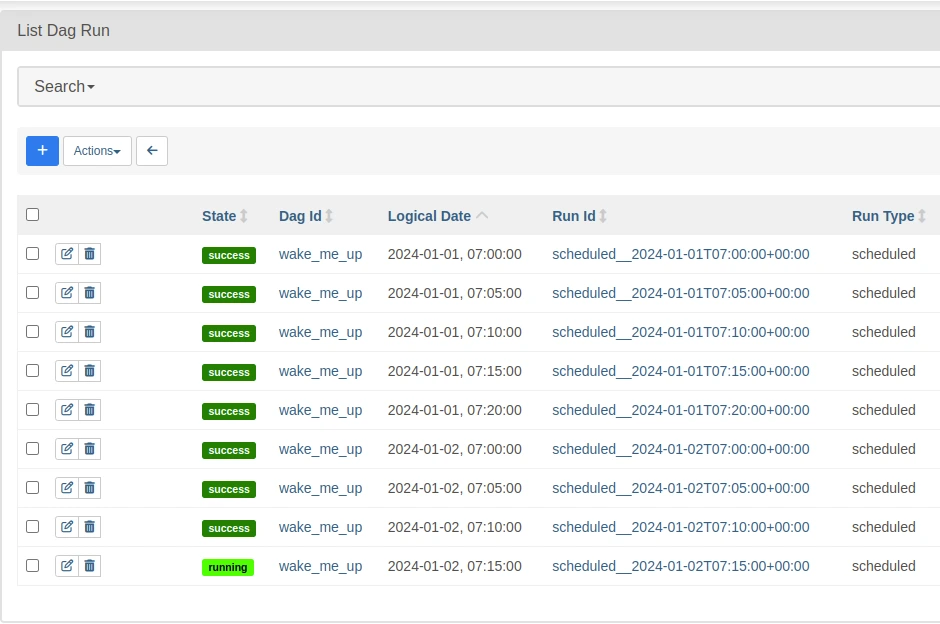The image size is (940, 624).
Task: Open run scheduled__2024-01-01T07:05:00+00:00
Action: [680, 293]
